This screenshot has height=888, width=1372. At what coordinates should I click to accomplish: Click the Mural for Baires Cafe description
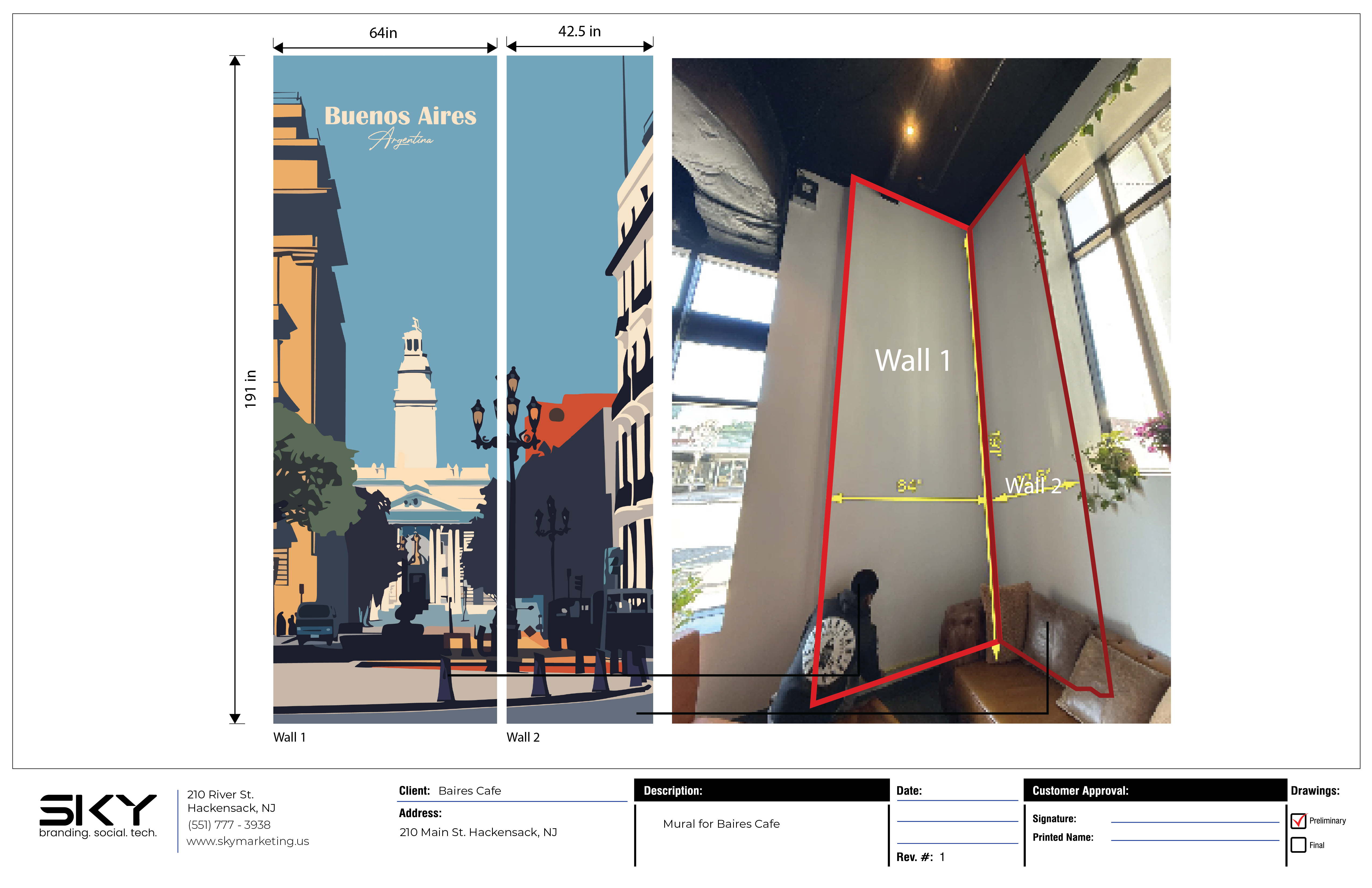[721, 824]
